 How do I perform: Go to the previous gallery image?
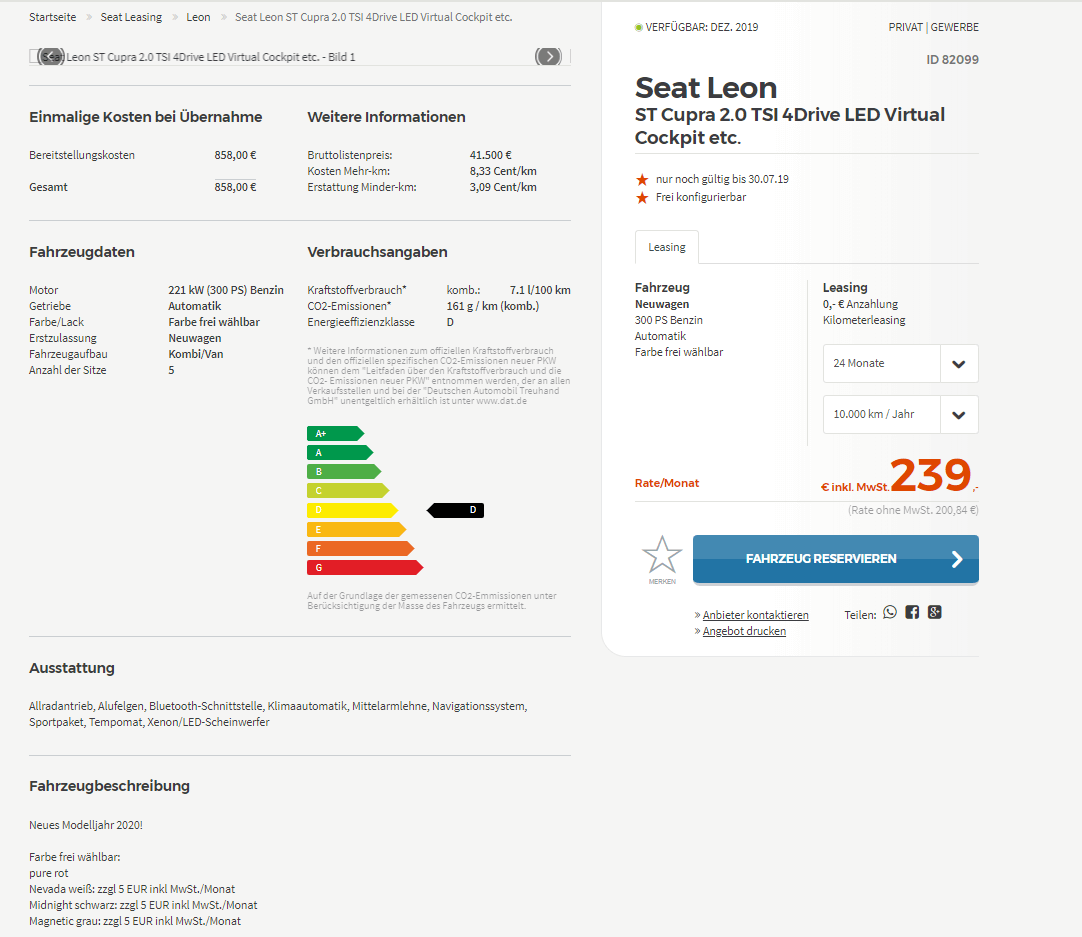[51, 57]
